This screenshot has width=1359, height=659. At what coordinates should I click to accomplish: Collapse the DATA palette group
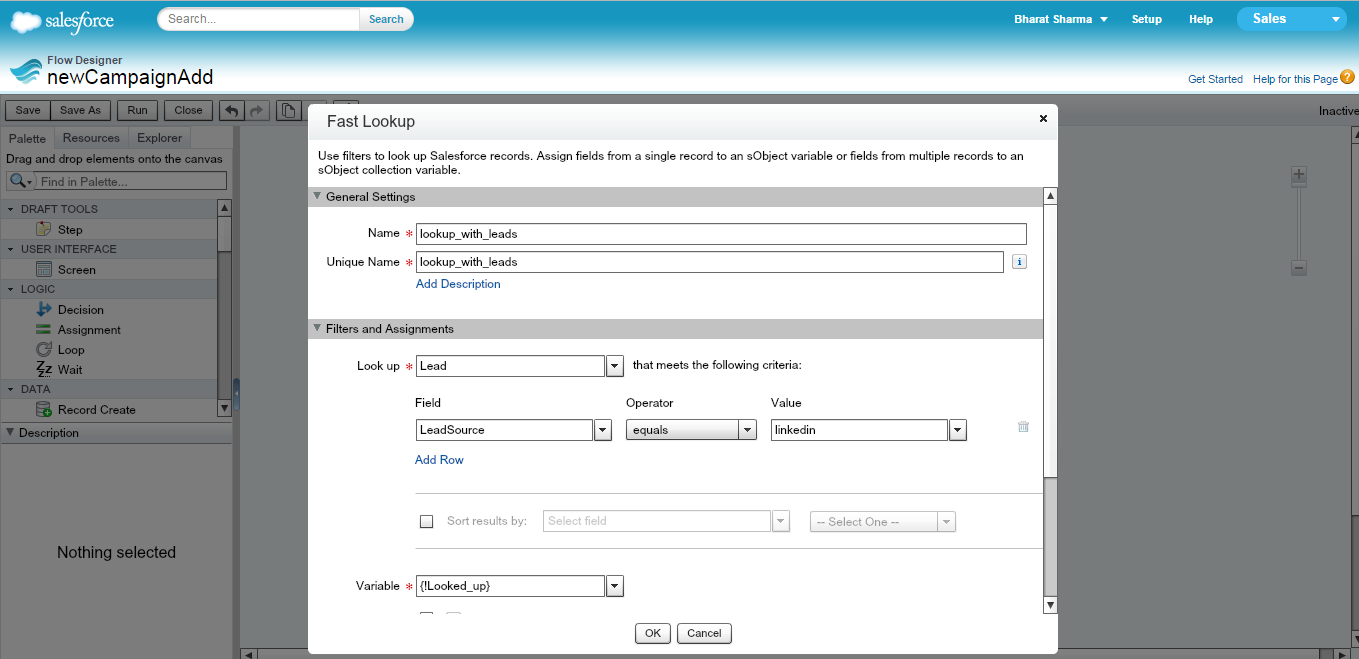pyautogui.click(x=11, y=389)
